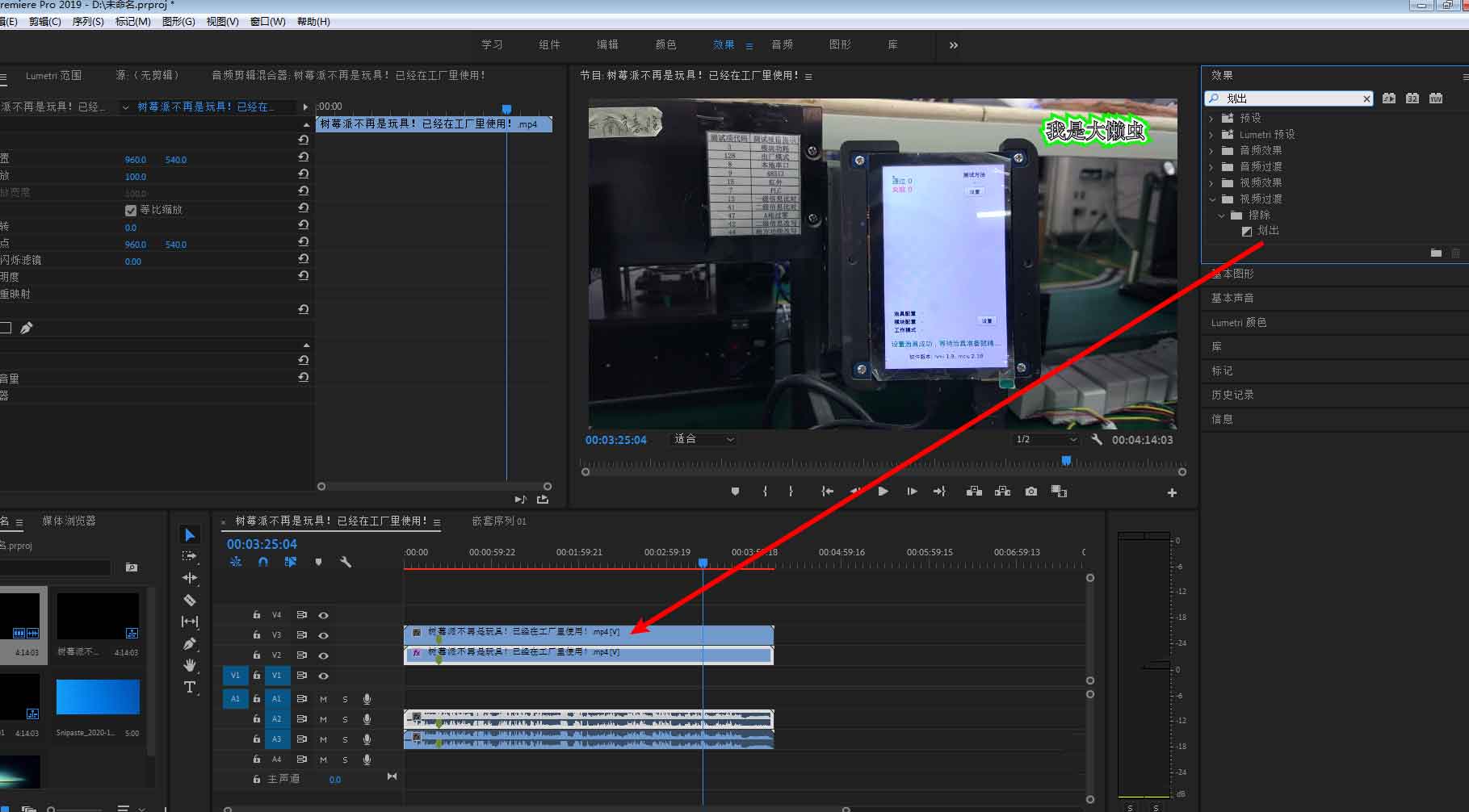
Task: Open the 适合 zoom level dropdown
Action: (704, 439)
